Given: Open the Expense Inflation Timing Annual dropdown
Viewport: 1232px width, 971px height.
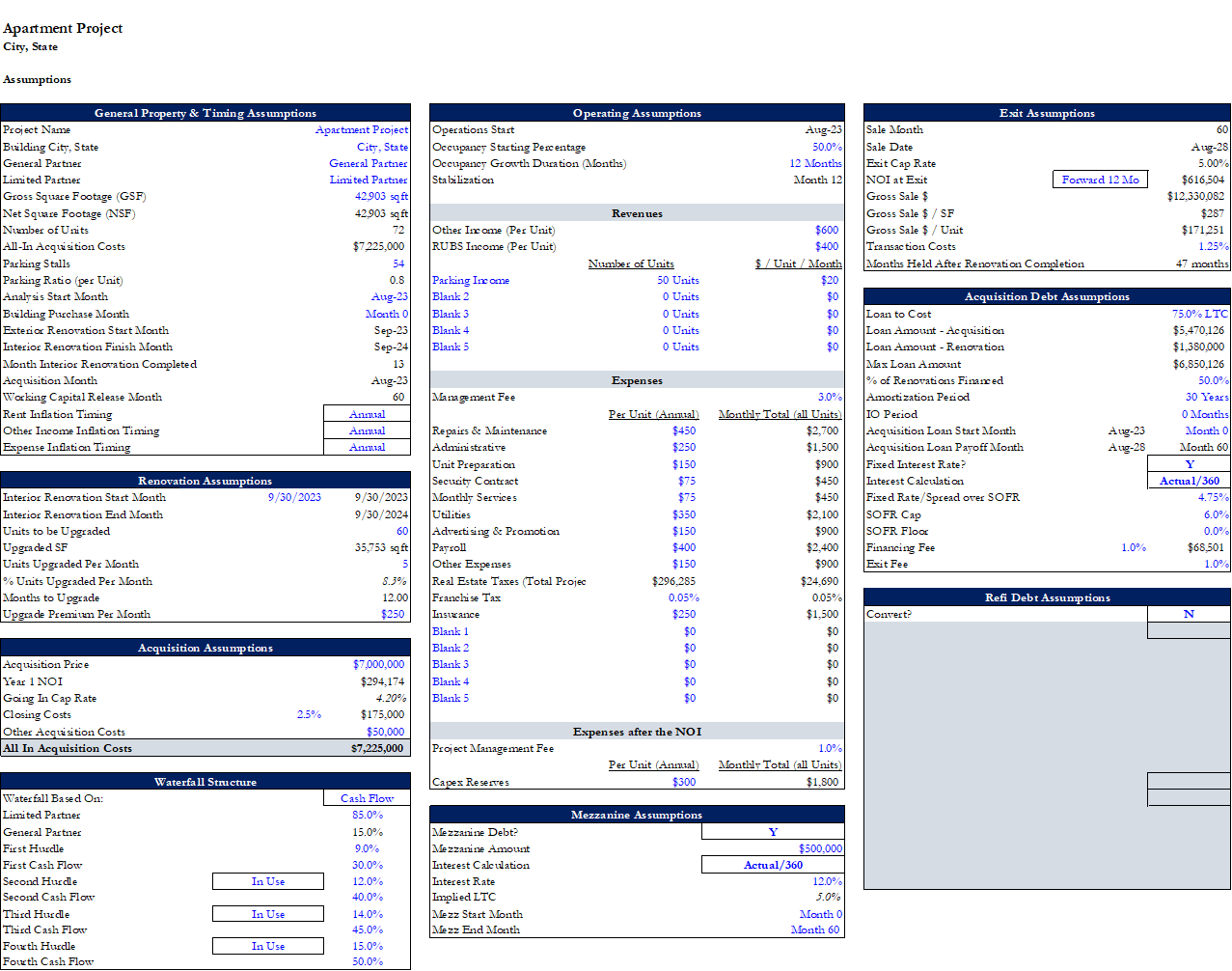Looking at the screenshot, I should coord(367,447).
